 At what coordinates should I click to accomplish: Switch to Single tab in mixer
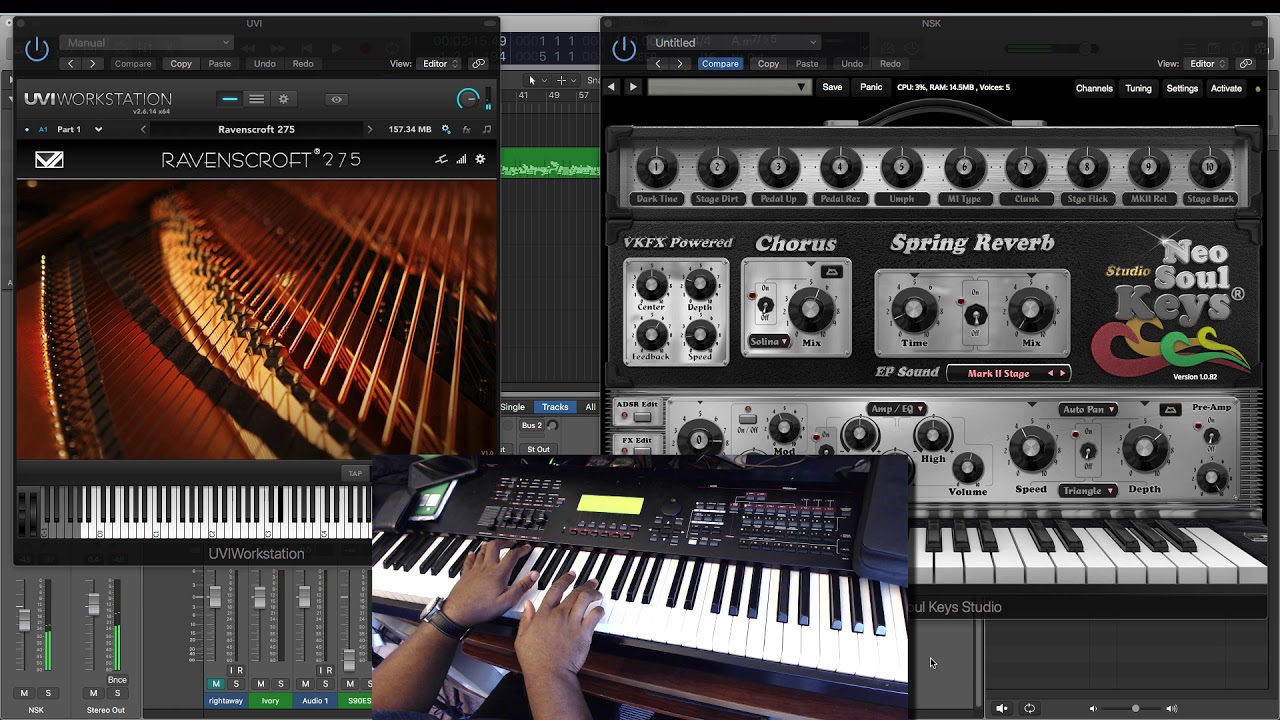coord(513,407)
